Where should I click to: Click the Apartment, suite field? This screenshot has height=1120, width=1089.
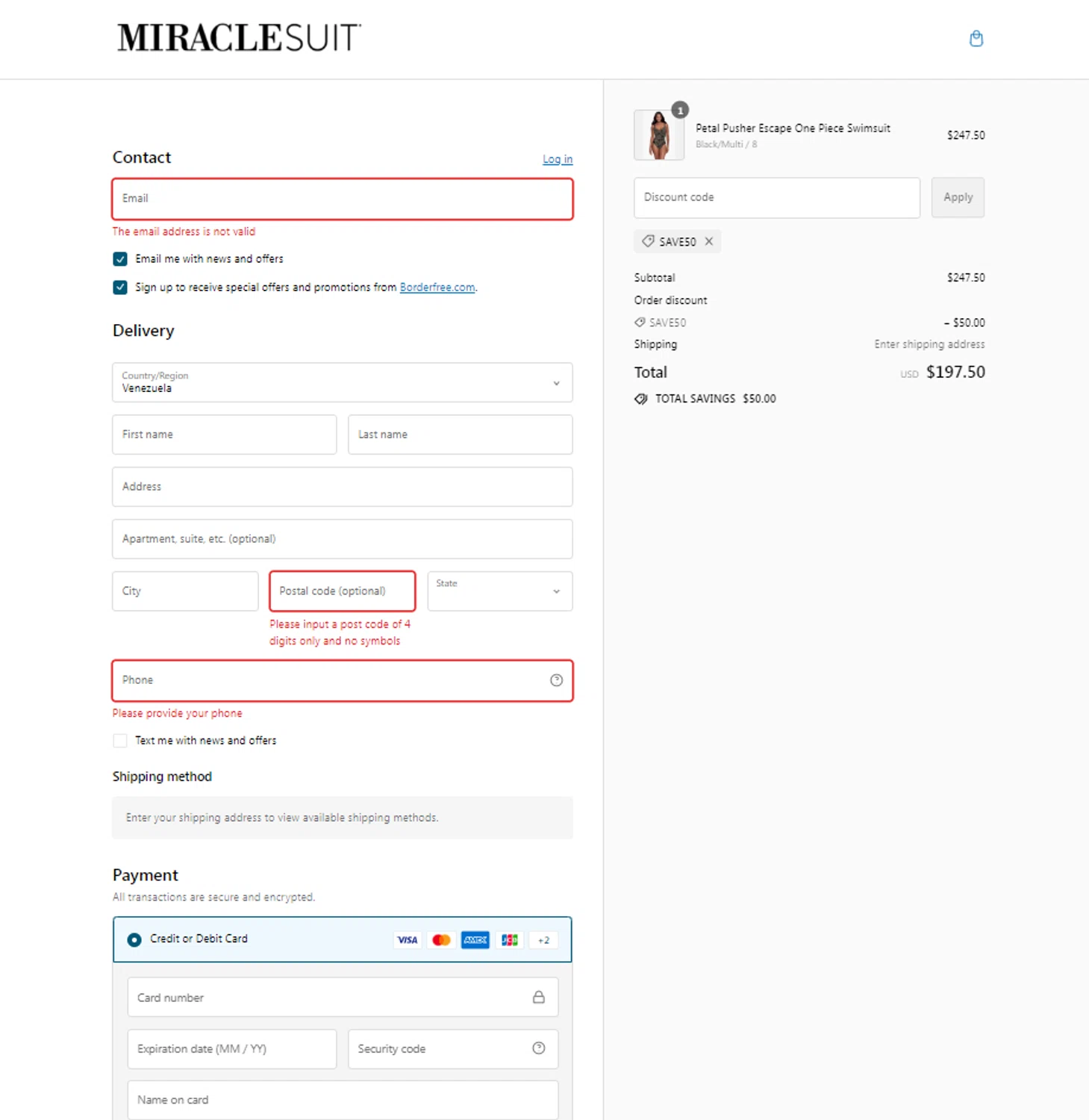343,539
